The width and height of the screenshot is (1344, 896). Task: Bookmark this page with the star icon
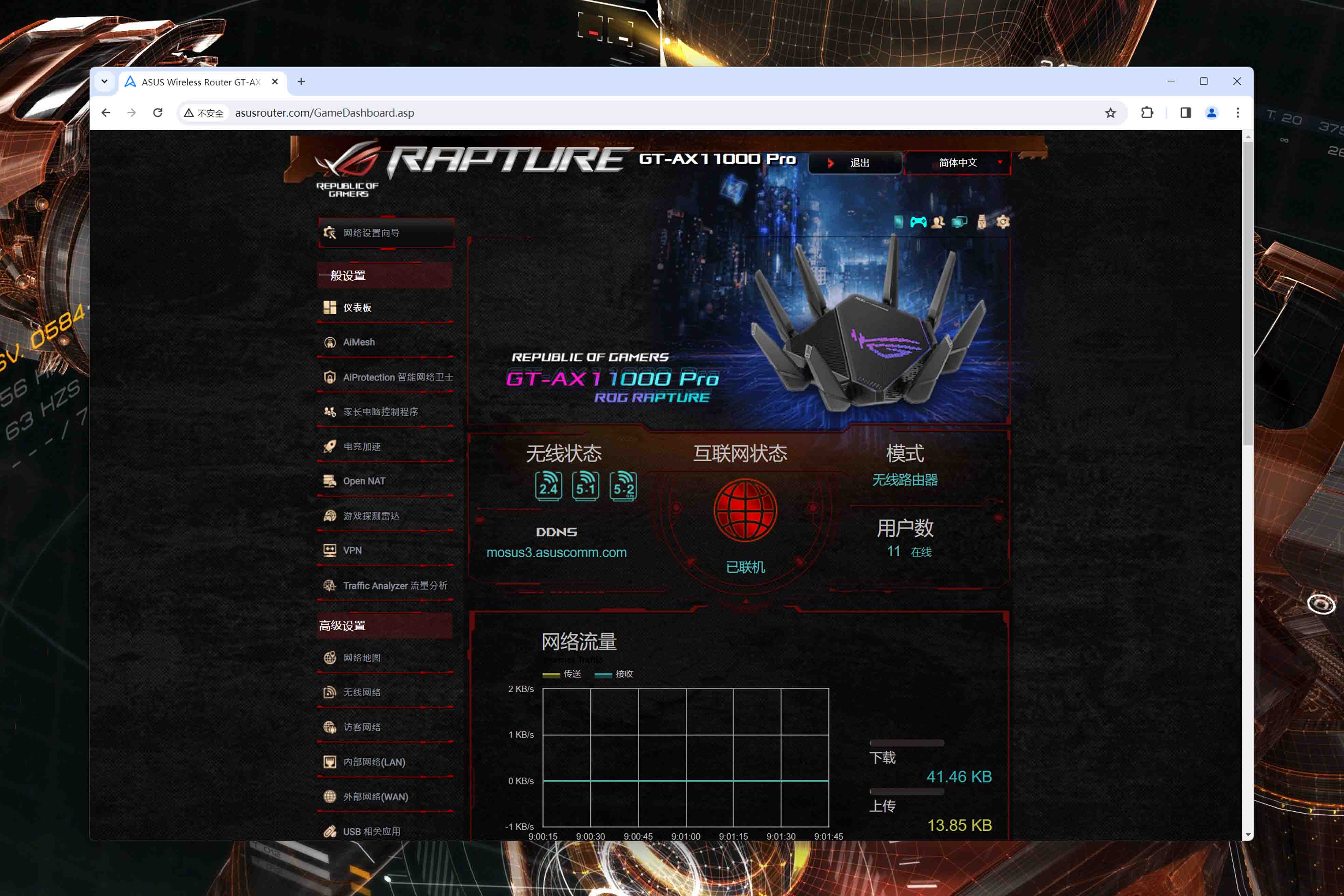coord(1110,113)
